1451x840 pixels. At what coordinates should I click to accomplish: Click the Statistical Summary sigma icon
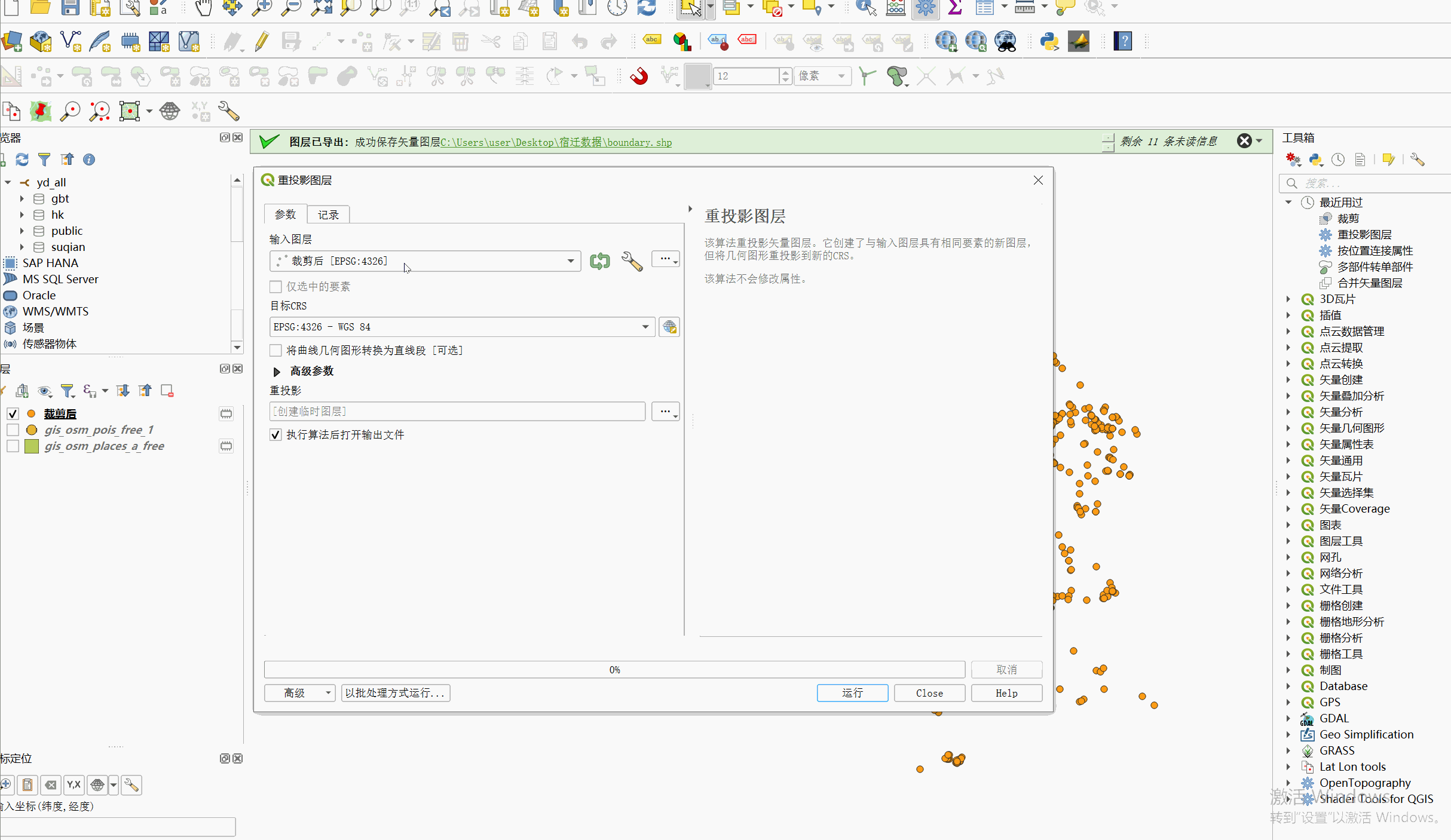(954, 8)
